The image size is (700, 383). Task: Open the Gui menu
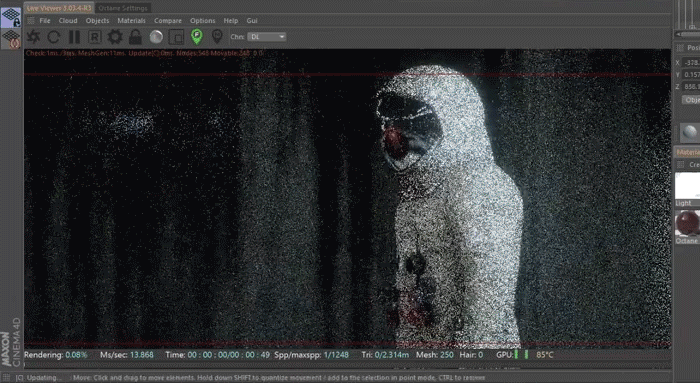click(x=252, y=21)
